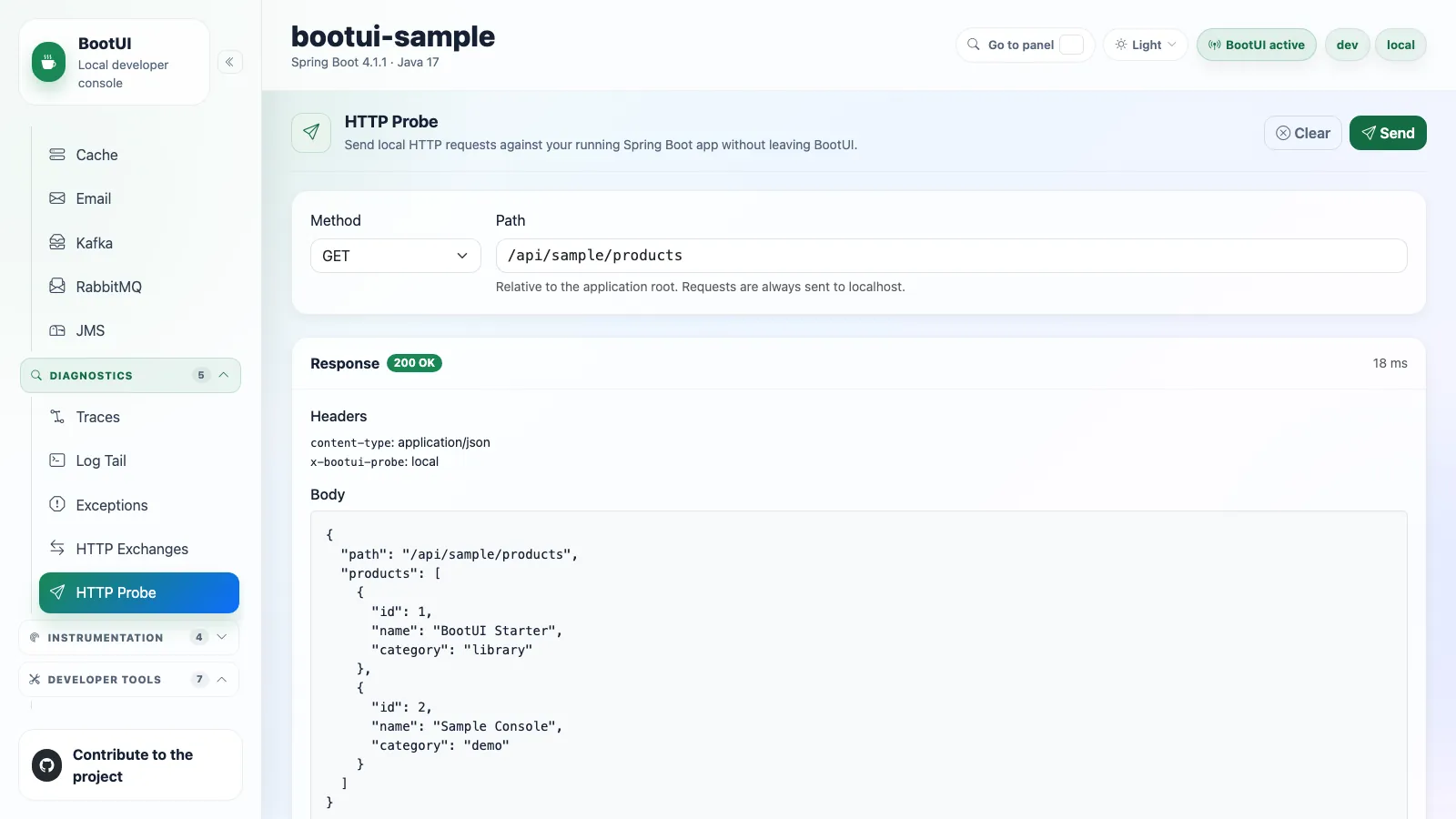Click the BootUI active status badge
1456x819 pixels.
click(x=1256, y=45)
